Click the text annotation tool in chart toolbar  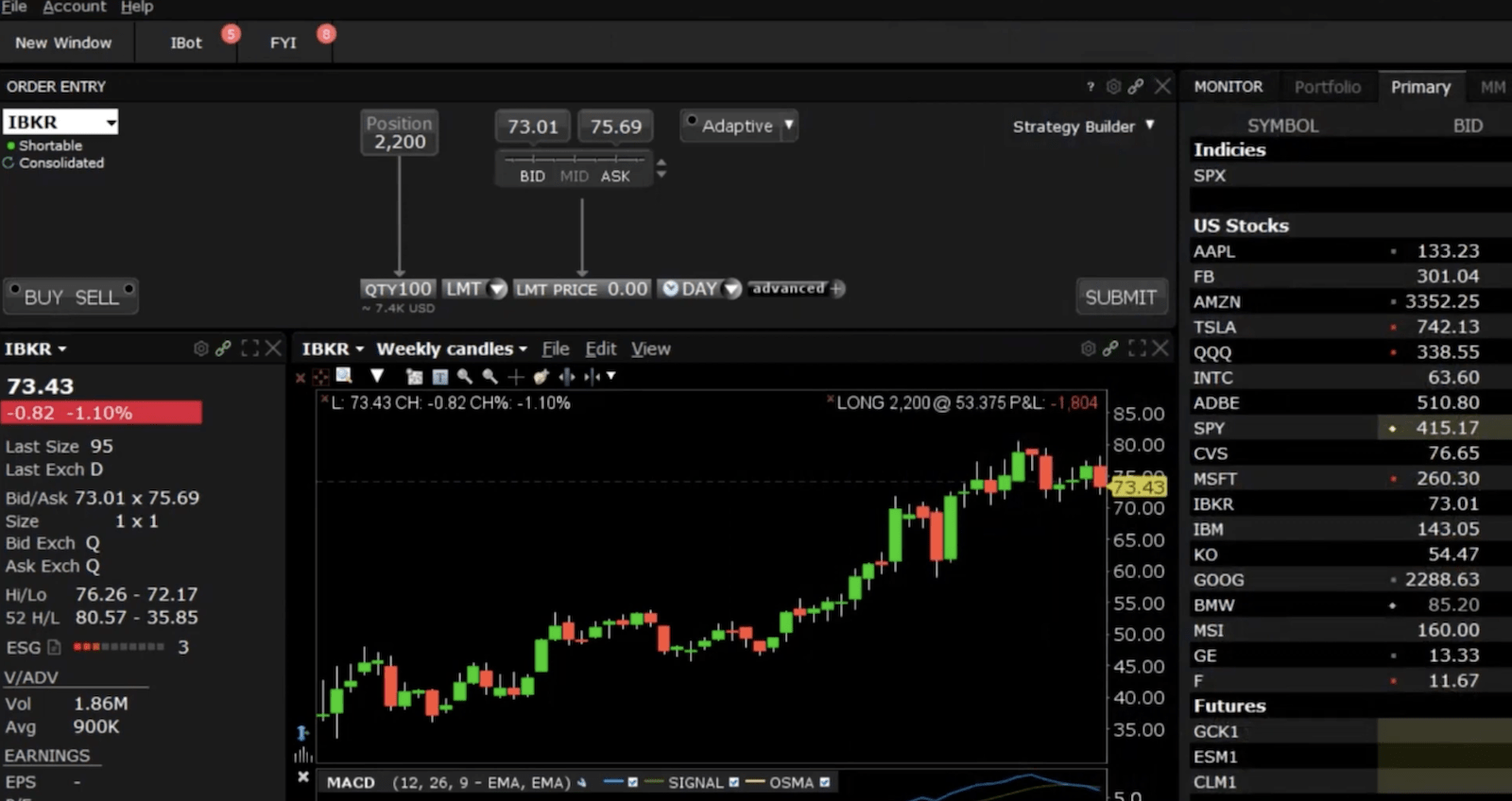(439, 377)
